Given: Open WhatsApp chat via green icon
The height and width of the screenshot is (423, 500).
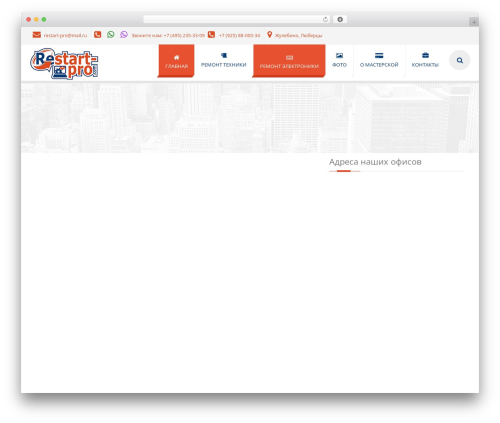Looking at the screenshot, I should pos(111,34).
